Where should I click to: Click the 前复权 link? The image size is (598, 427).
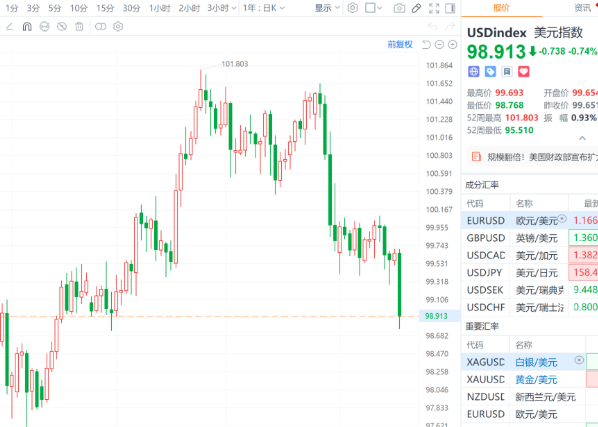click(x=400, y=45)
